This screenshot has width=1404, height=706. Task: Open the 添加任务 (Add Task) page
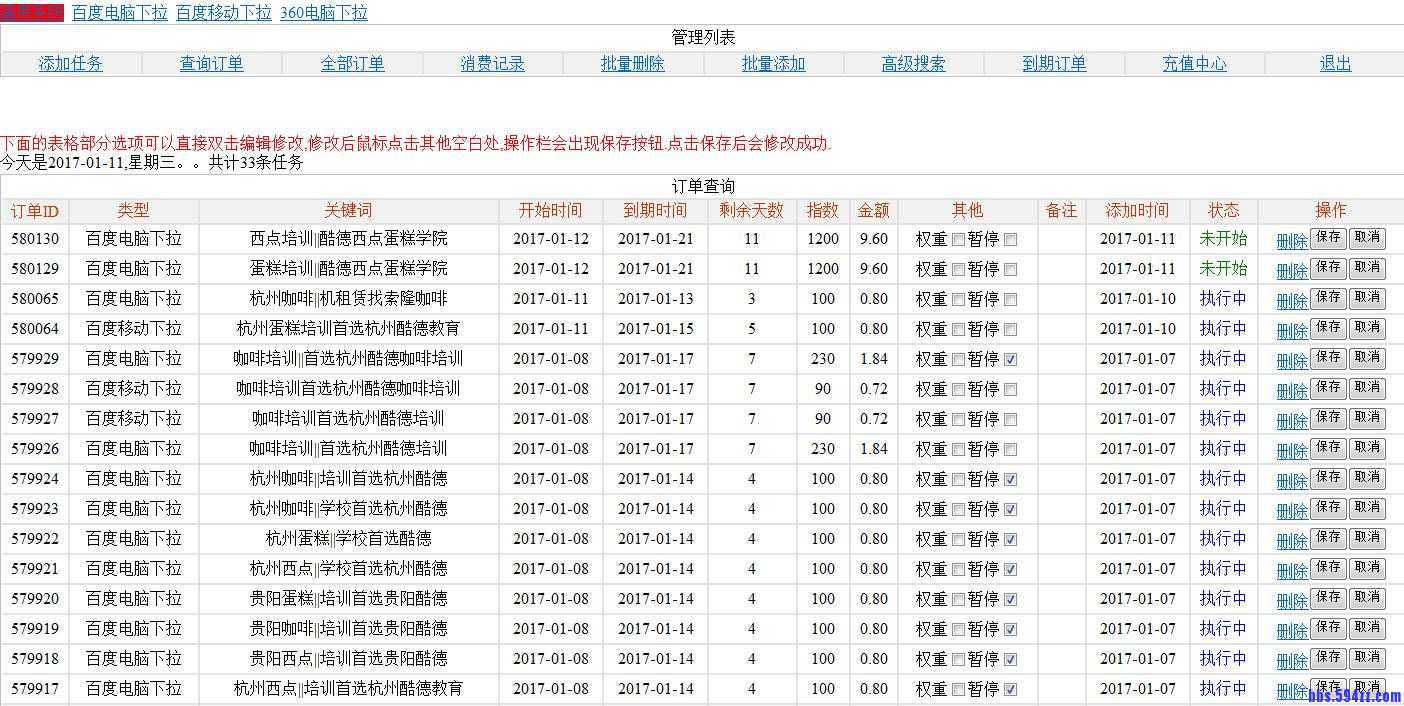point(70,63)
